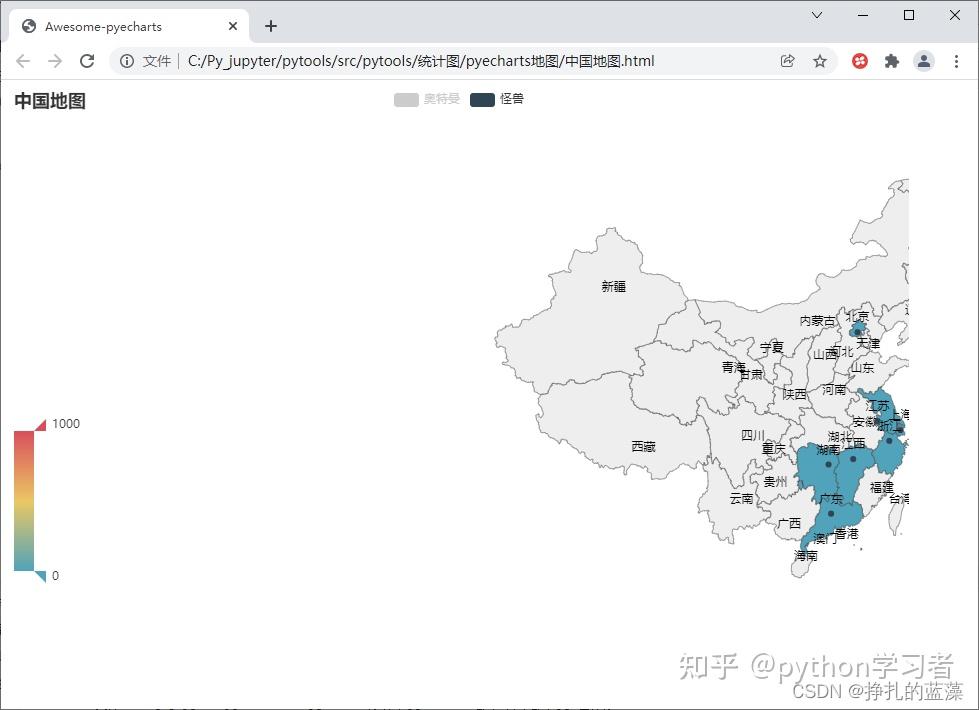Click the back navigation arrow

23,61
